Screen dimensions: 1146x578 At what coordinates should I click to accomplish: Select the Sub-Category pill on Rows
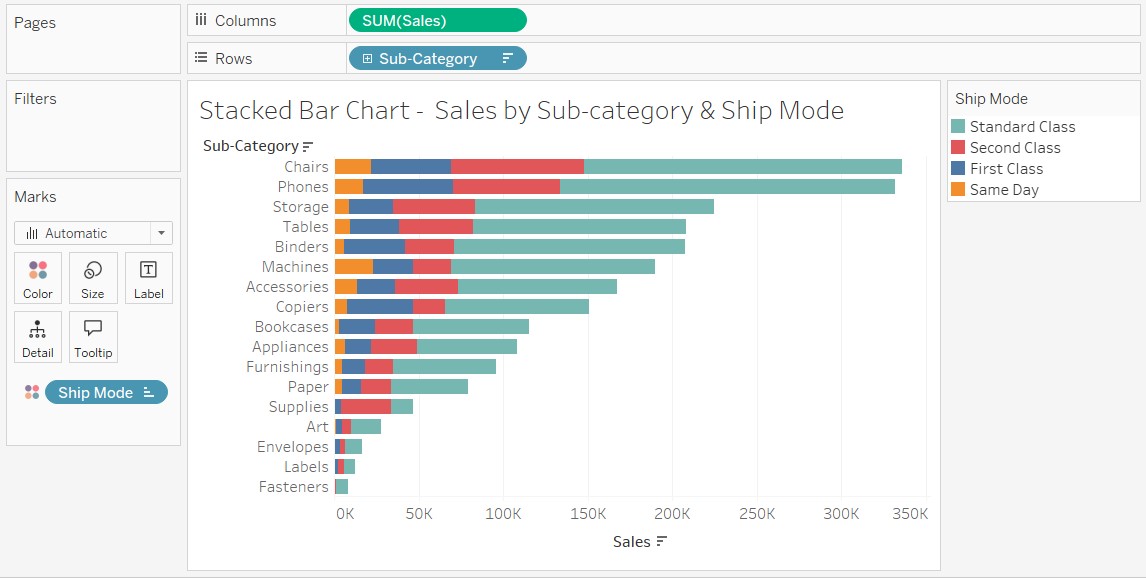tap(428, 59)
